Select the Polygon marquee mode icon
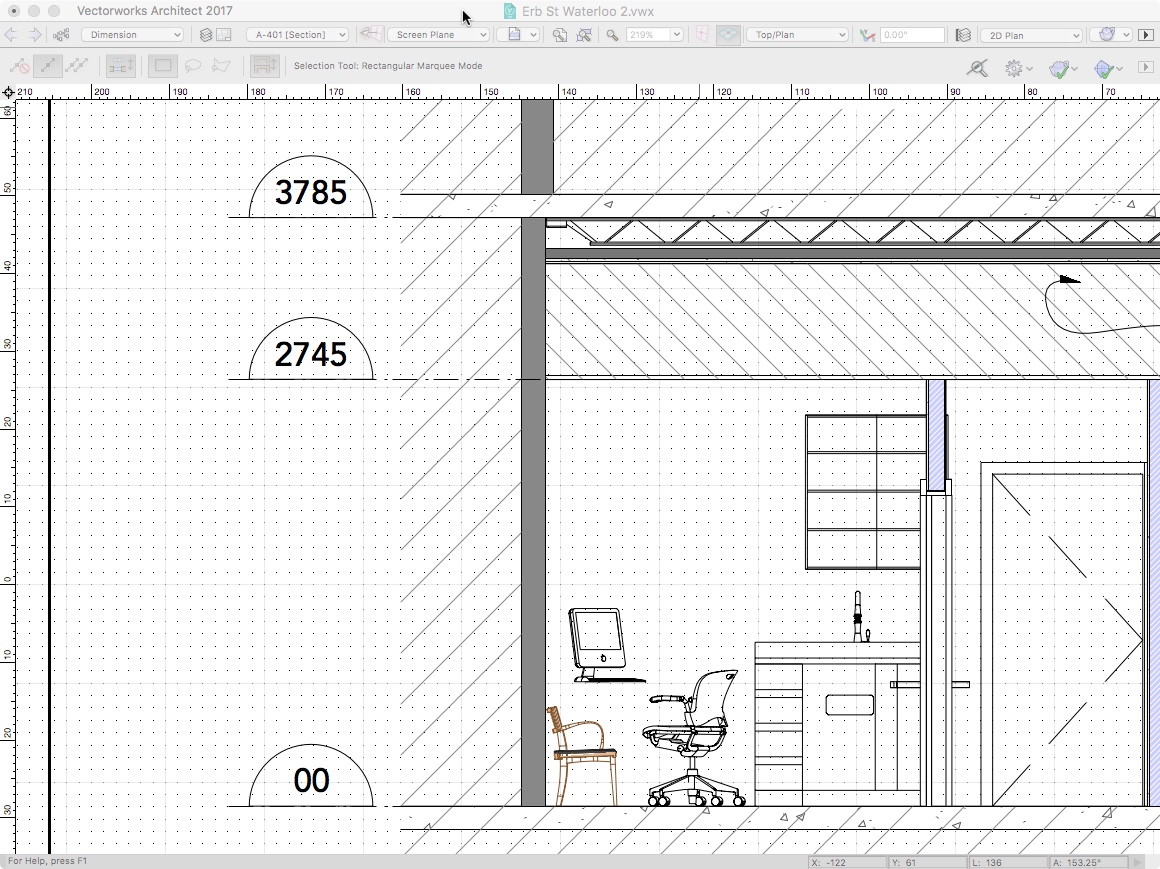This screenshot has height=869, width=1160. (222, 66)
